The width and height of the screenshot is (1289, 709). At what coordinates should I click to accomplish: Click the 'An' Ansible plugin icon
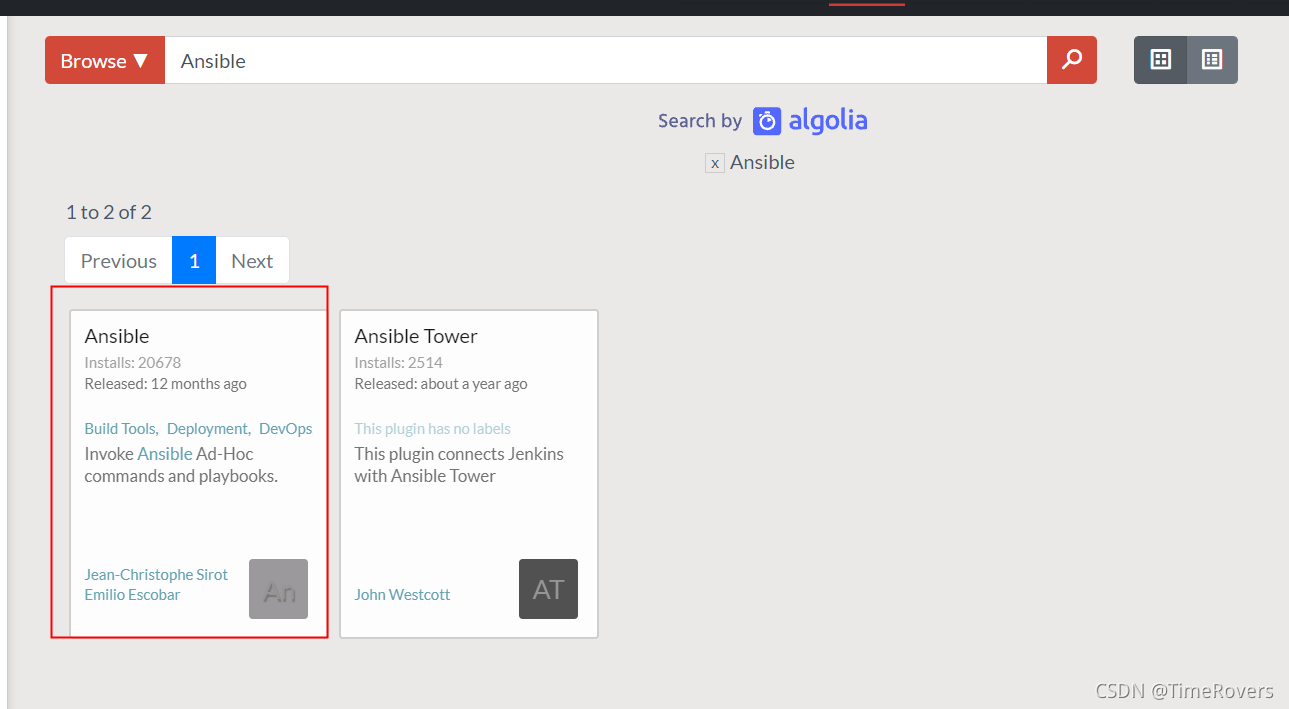(278, 589)
